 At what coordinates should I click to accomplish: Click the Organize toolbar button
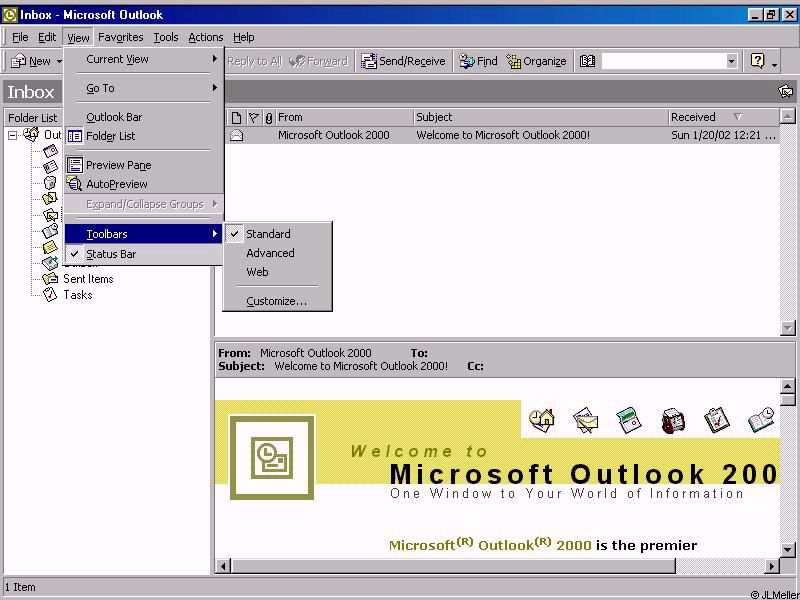(537, 61)
